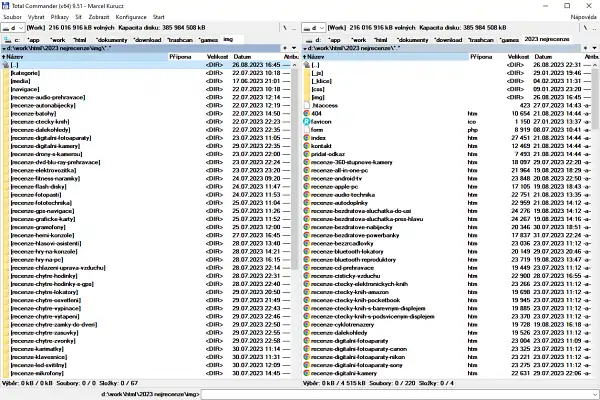This screenshot has height=400, width=600.
Task: Click Chrome icon of kontakt file
Action: [x=306, y=146]
